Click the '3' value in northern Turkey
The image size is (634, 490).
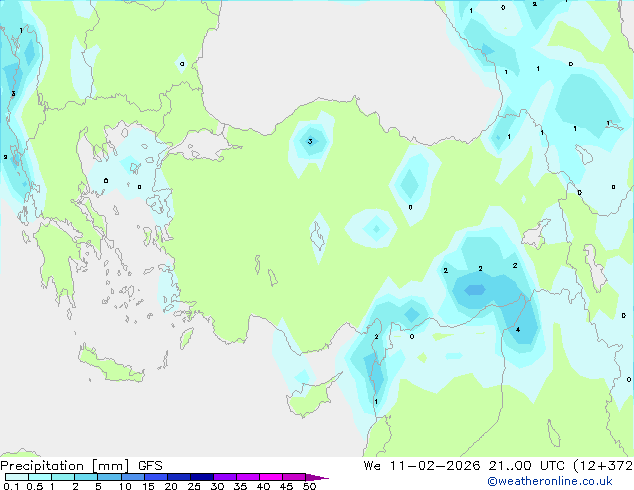point(310,141)
